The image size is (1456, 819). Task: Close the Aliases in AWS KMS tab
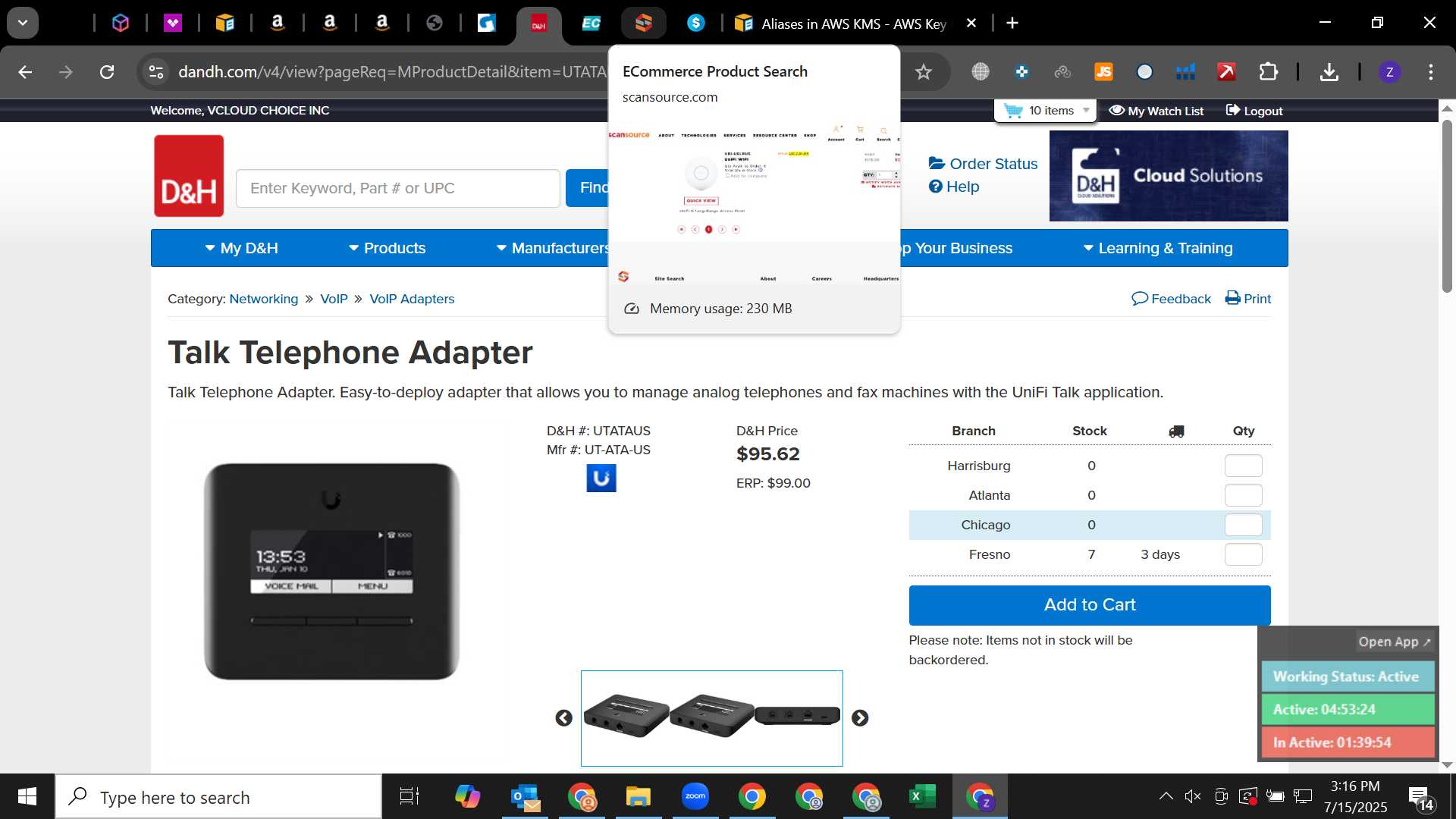click(971, 24)
